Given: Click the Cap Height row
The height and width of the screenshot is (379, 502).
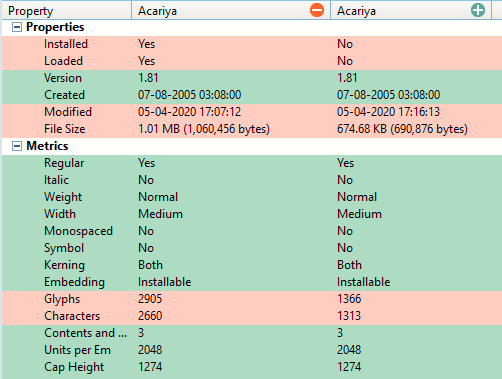Looking at the screenshot, I should [252, 367].
